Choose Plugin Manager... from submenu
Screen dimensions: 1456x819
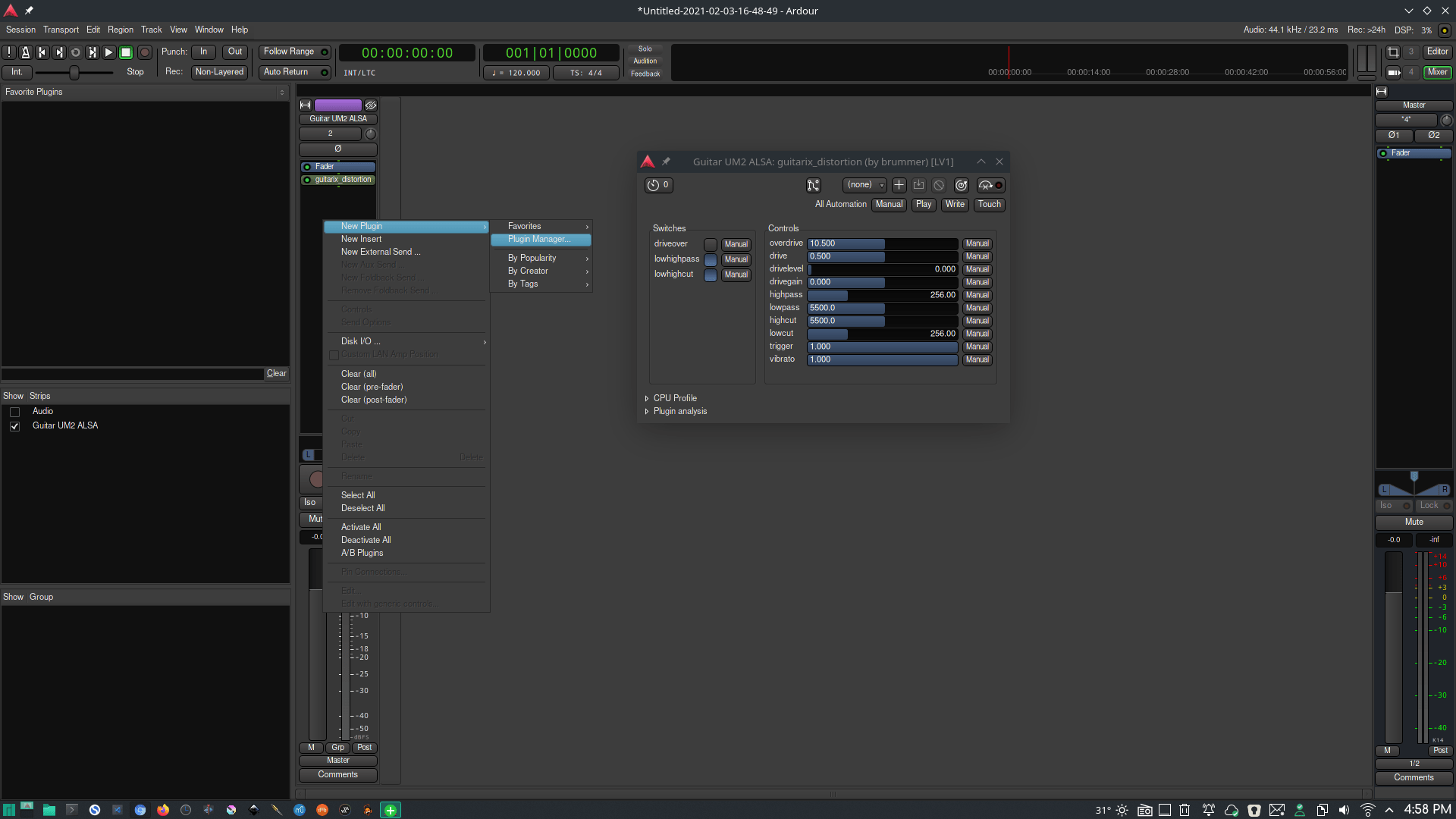click(539, 240)
